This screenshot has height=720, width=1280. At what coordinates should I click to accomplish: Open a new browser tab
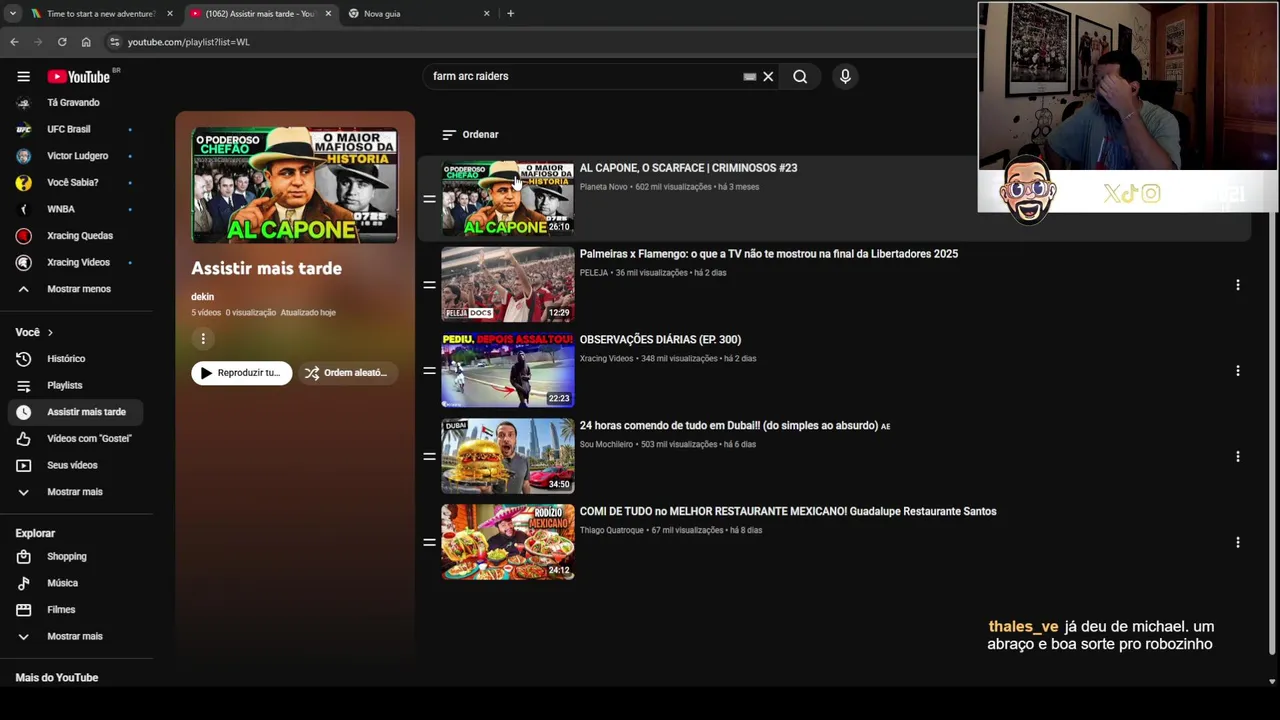[x=510, y=13]
